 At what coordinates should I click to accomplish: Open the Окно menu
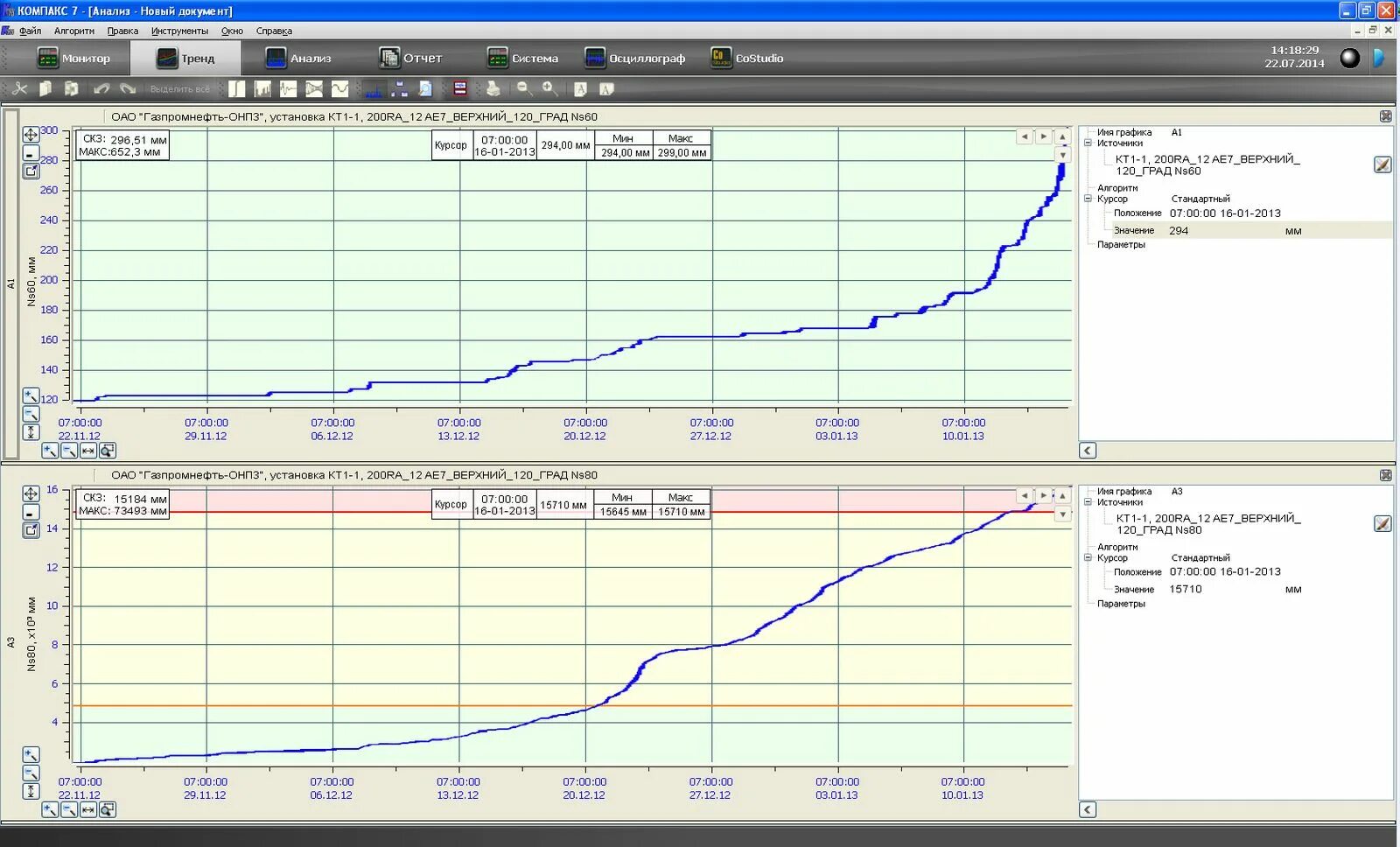[x=232, y=31]
